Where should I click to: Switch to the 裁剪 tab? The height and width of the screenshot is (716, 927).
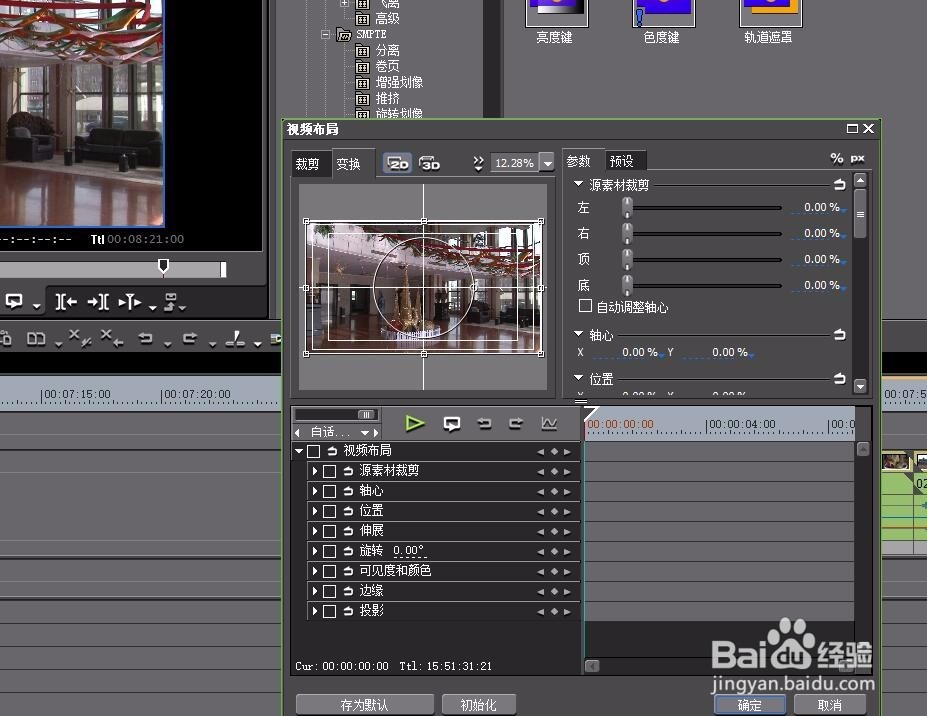click(307, 164)
